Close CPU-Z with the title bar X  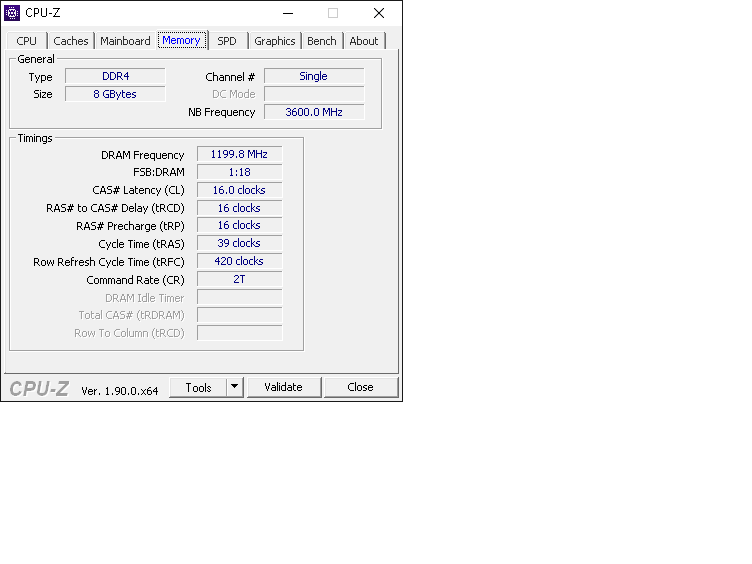pos(379,13)
